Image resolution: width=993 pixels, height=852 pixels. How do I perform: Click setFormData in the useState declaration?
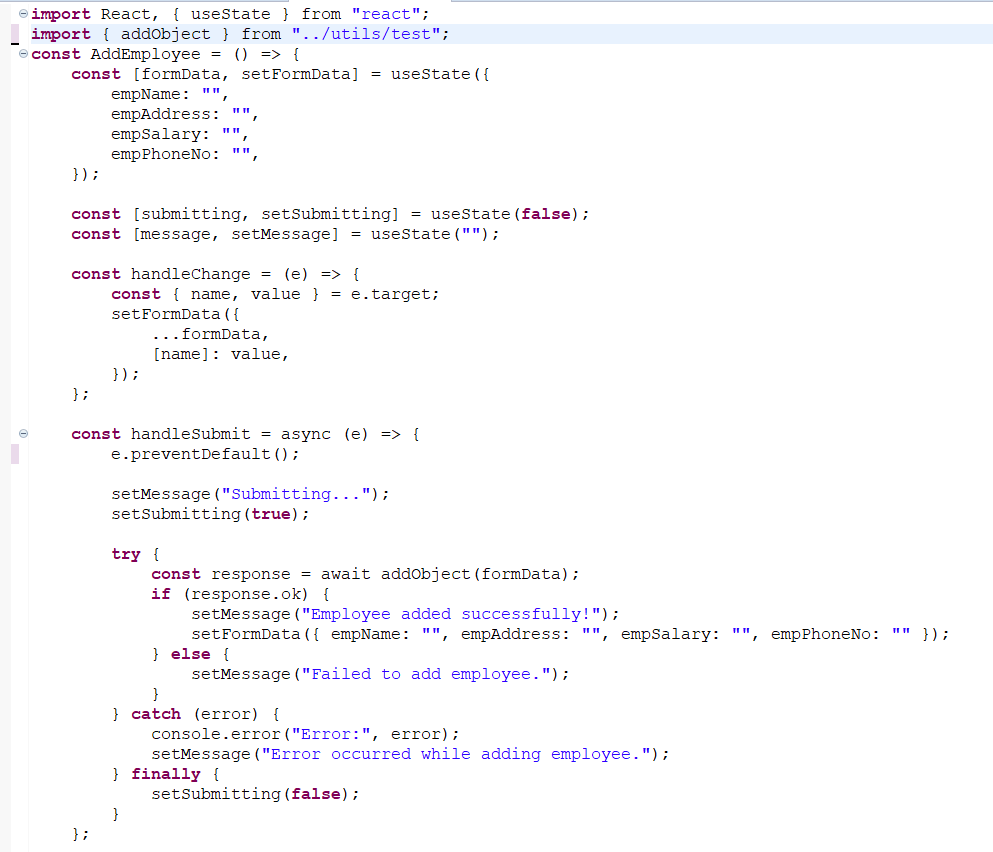coord(296,74)
